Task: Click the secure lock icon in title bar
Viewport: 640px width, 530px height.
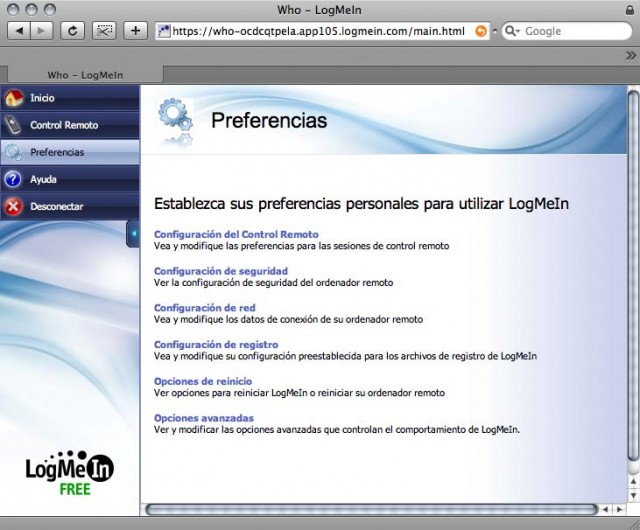Action: 630,10
